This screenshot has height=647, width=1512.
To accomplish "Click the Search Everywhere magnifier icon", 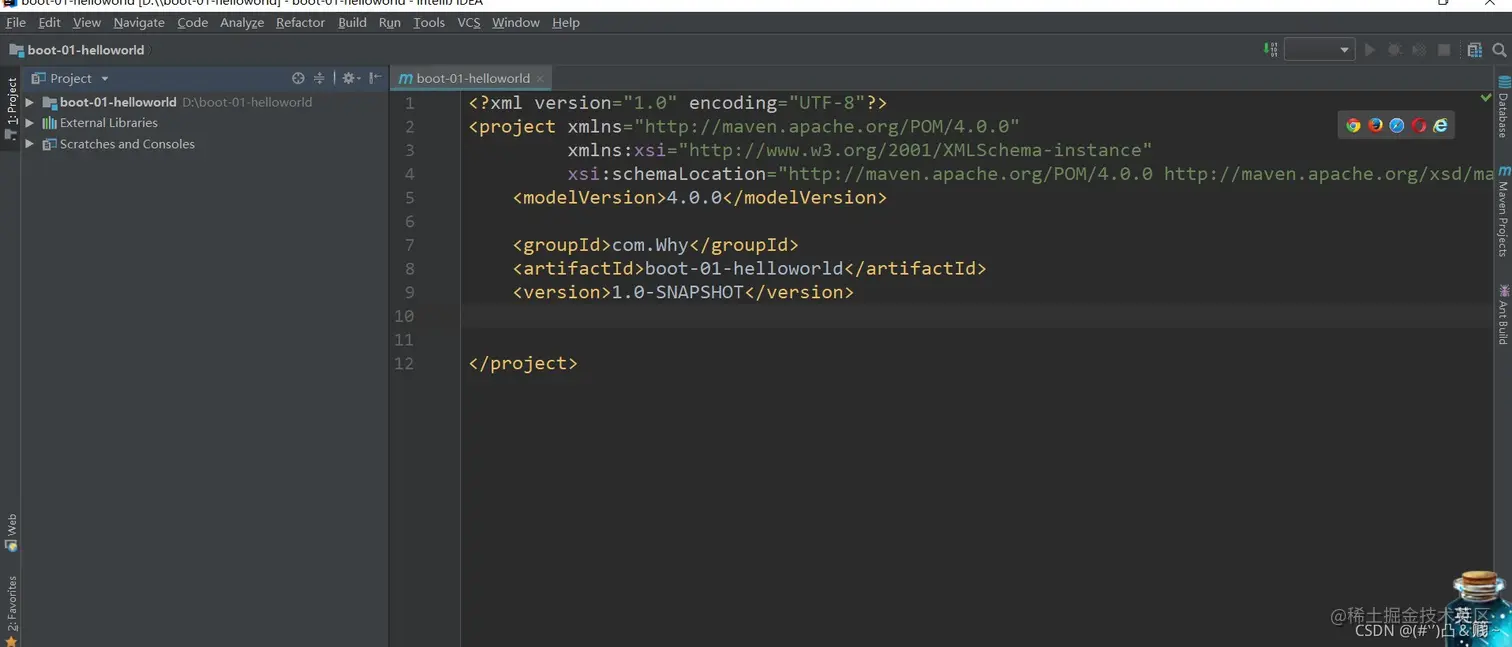I will point(1499,49).
